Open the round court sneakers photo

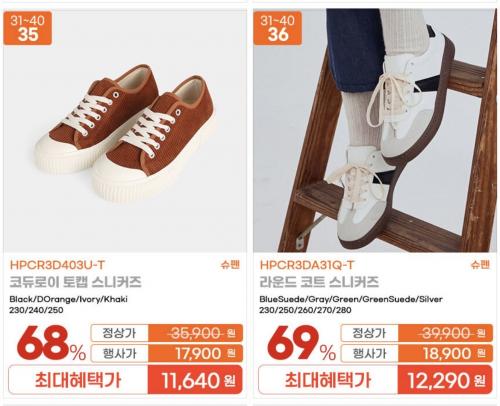(375, 131)
